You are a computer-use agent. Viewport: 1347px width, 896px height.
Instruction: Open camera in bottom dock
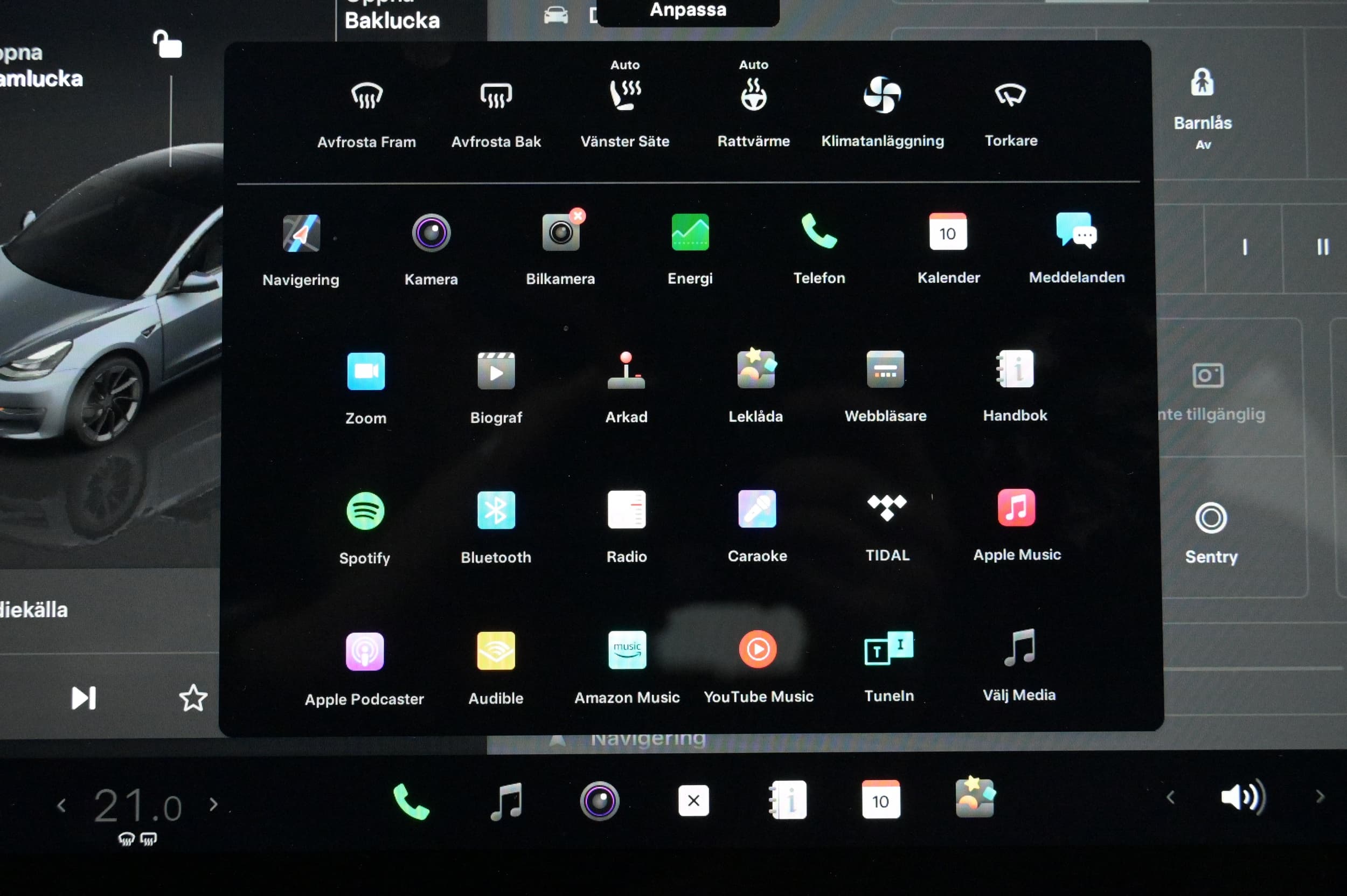[600, 801]
